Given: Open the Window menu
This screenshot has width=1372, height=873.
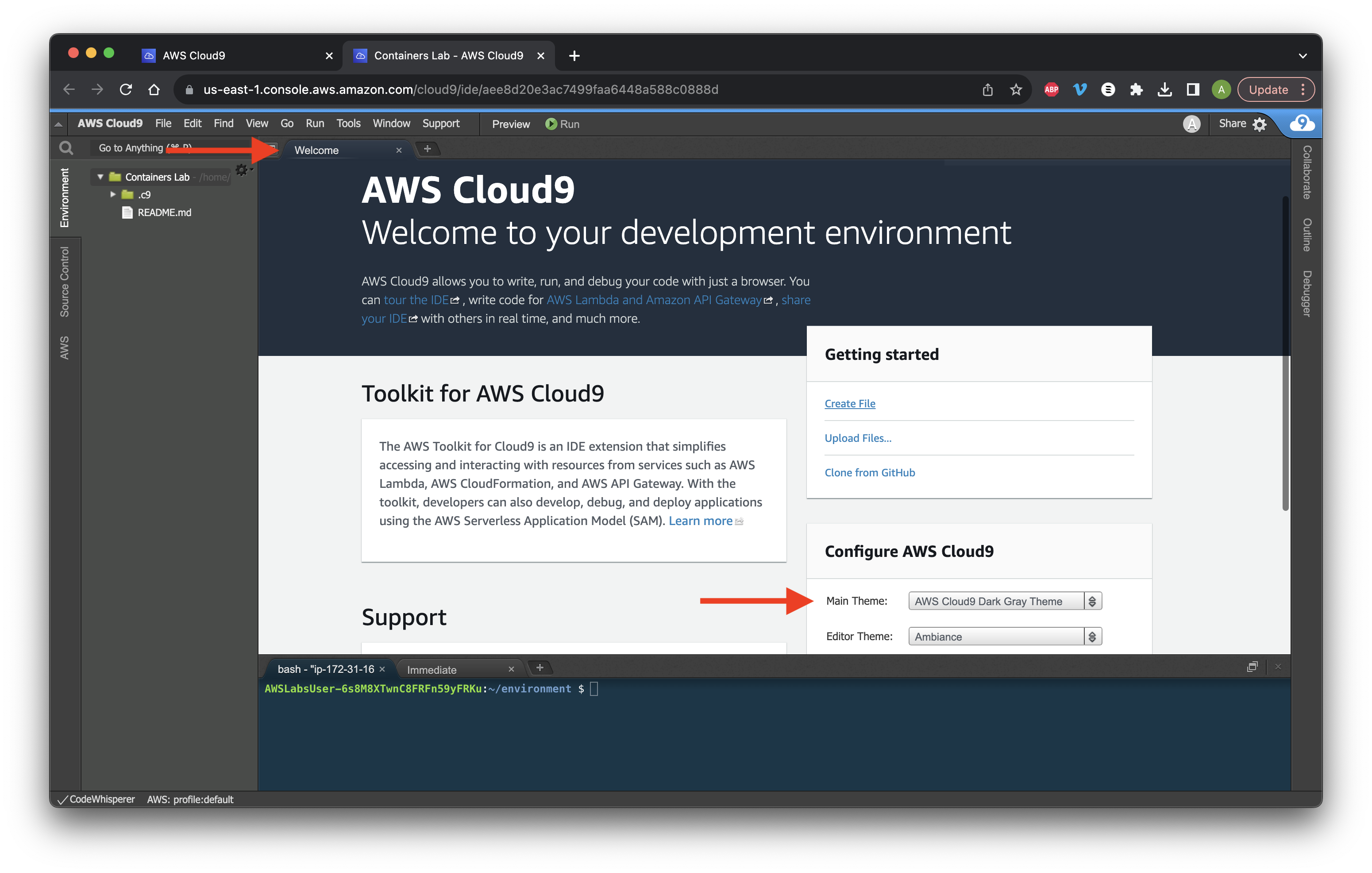Looking at the screenshot, I should tap(391, 124).
